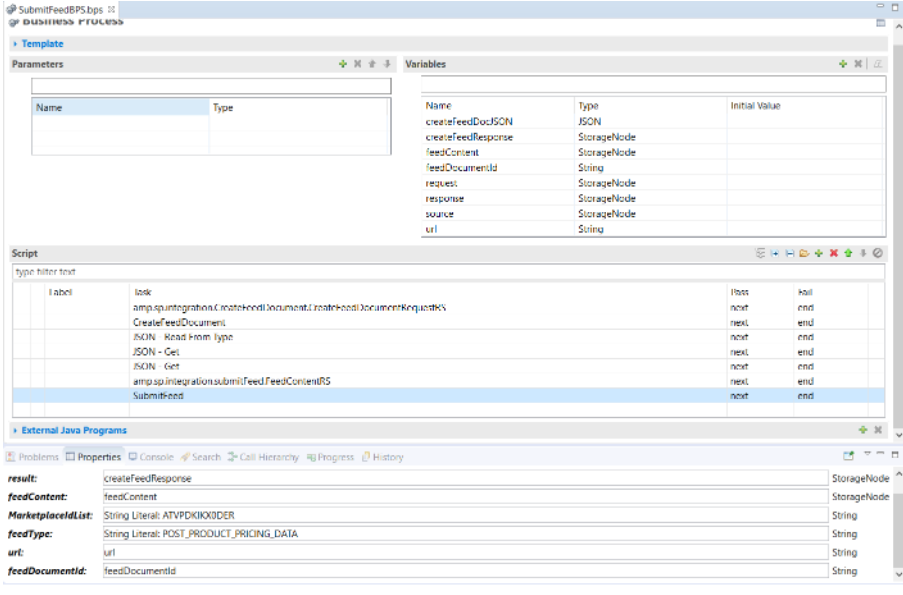Select the response variable row

coord(653,198)
